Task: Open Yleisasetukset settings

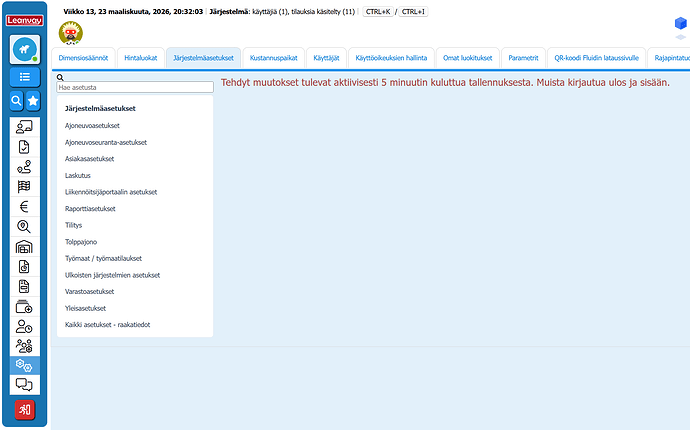Action: [x=85, y=308]
